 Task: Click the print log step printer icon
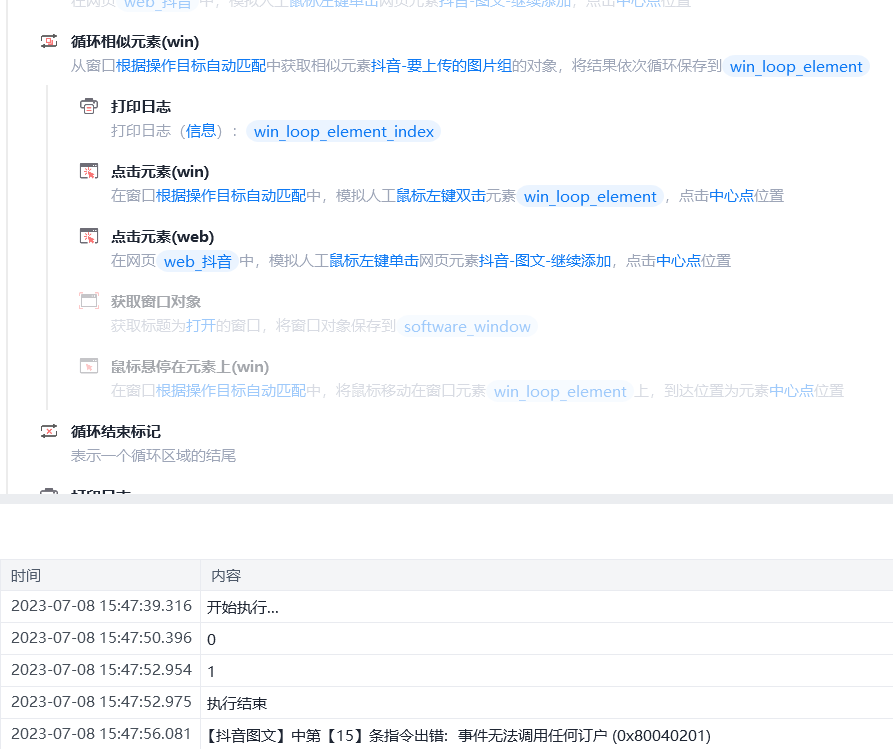tap(89, 107)
